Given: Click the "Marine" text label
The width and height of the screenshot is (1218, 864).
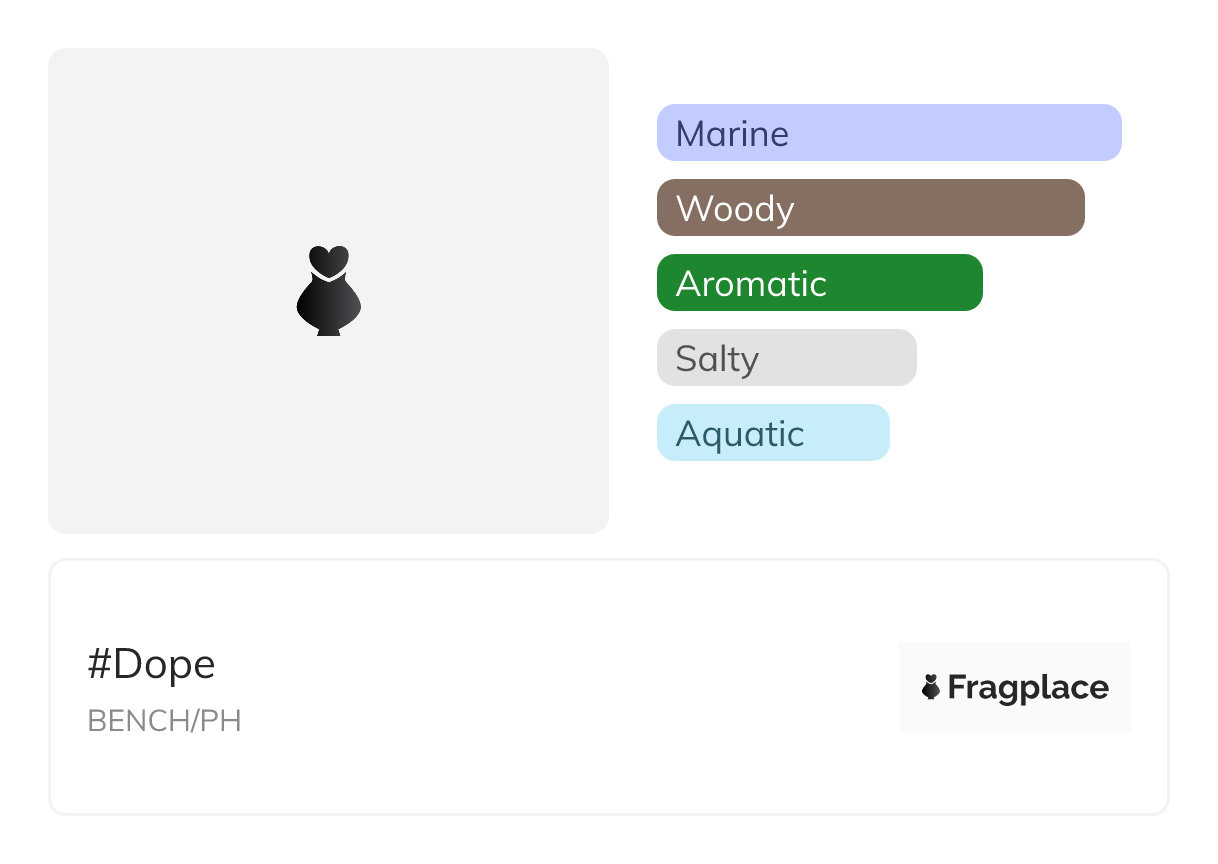Looking at the screenshot, I should 732,133.
